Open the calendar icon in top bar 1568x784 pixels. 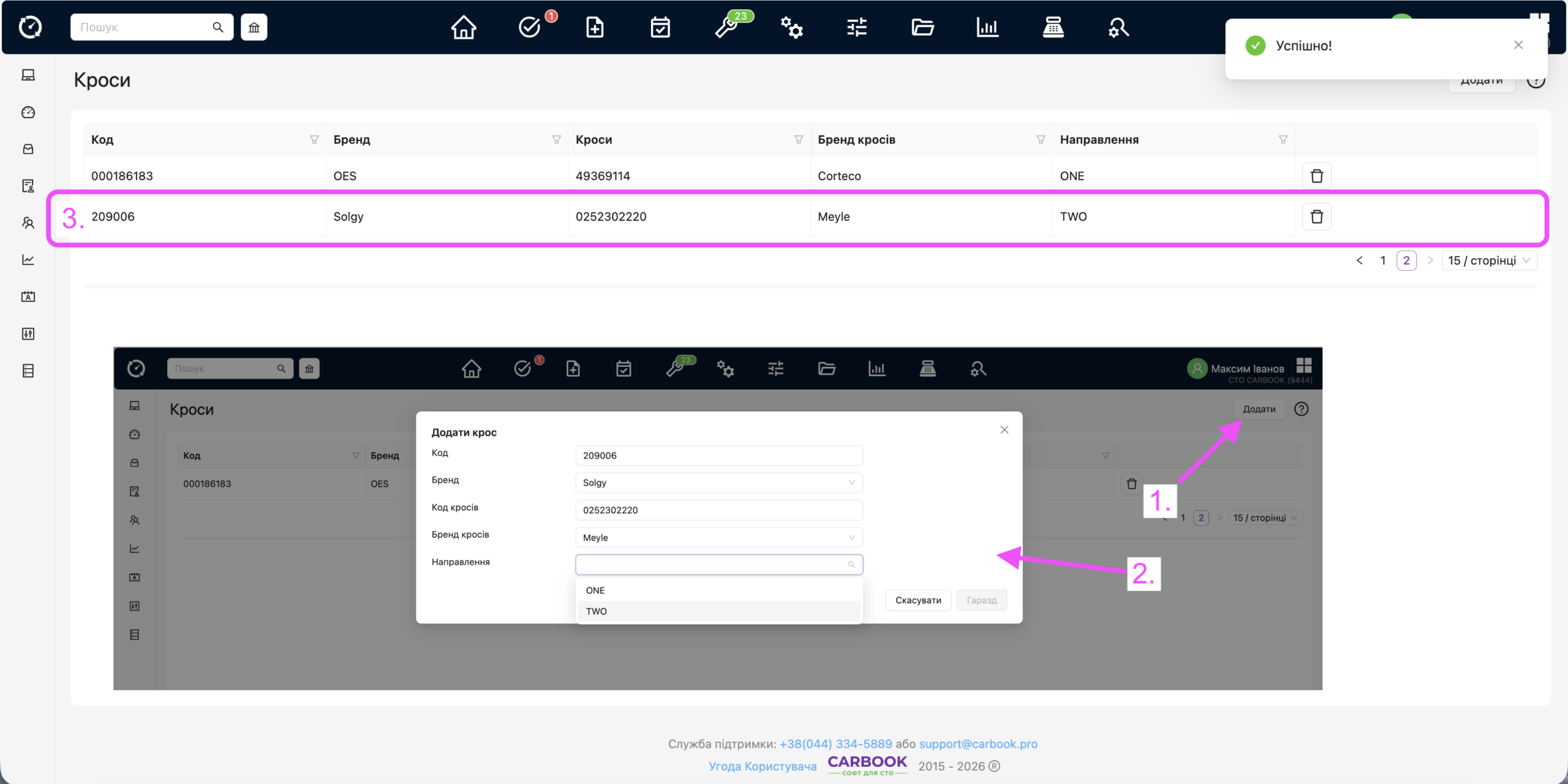click(660, 28)
